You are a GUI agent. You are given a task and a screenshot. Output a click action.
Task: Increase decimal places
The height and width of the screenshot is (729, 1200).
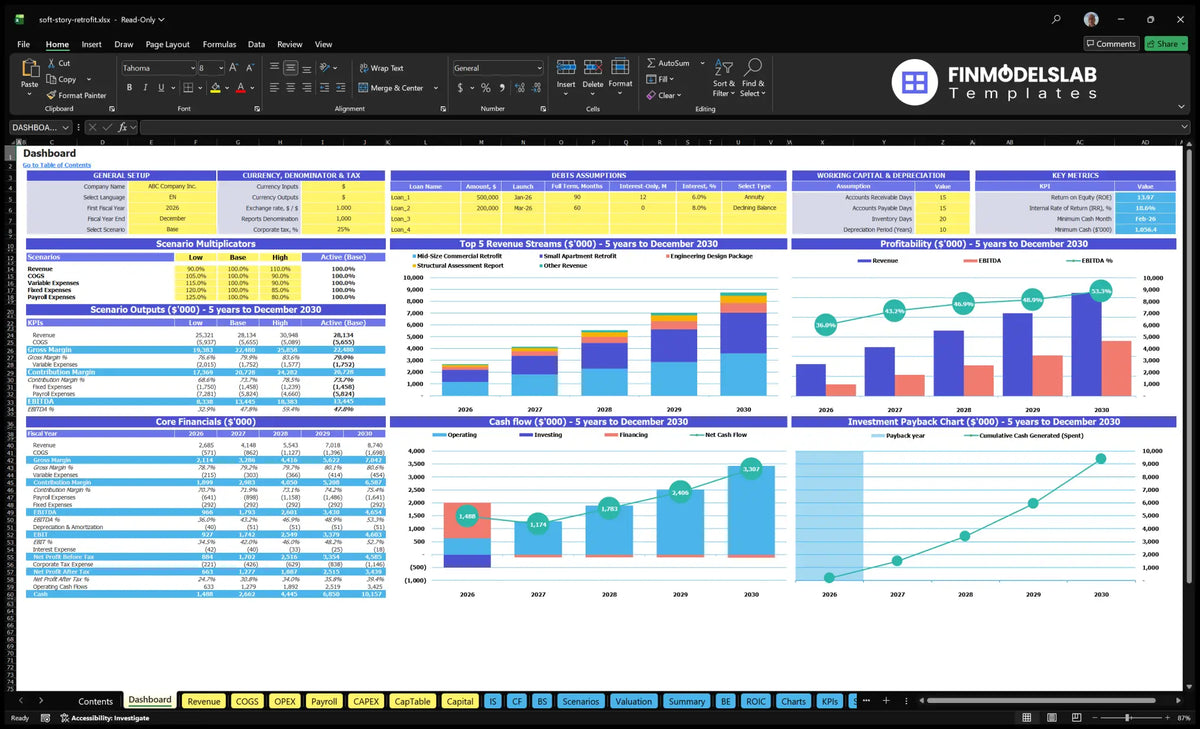[x=519, y=88]
